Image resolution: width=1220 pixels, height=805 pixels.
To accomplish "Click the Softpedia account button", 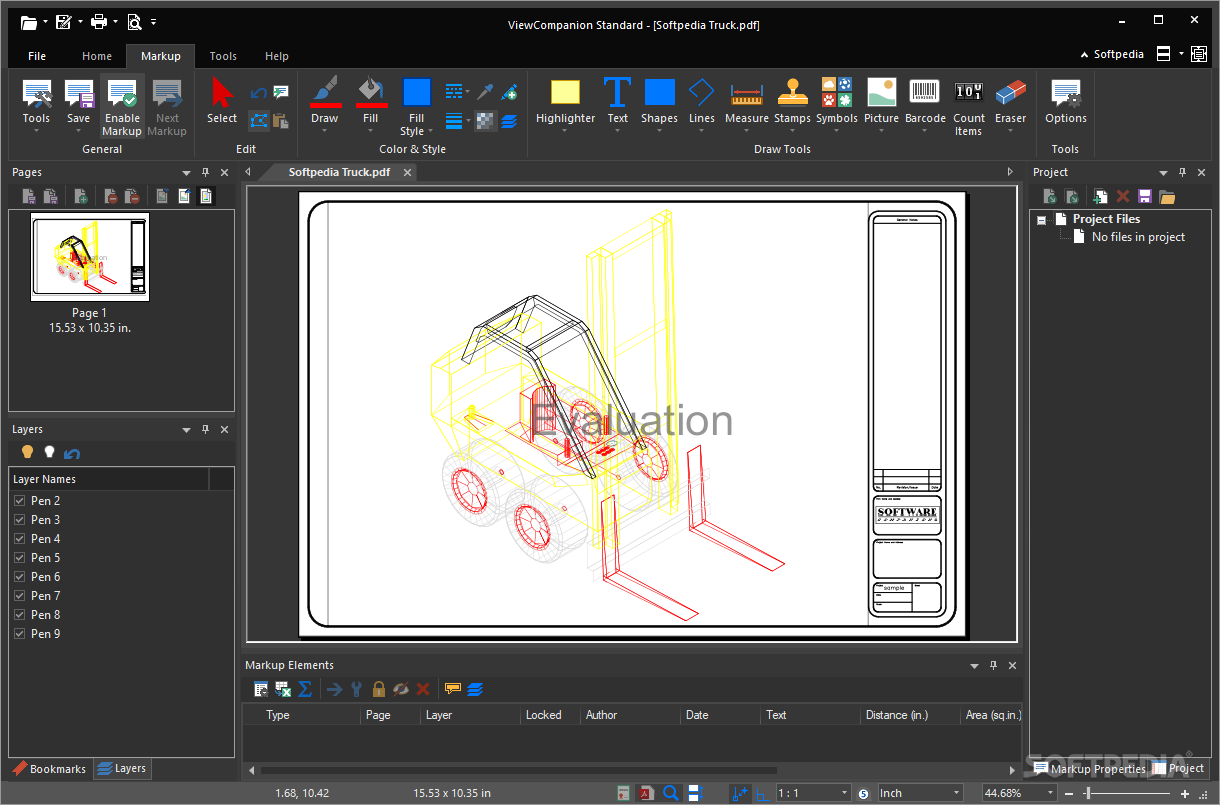I will click(x=1112, y=54).
